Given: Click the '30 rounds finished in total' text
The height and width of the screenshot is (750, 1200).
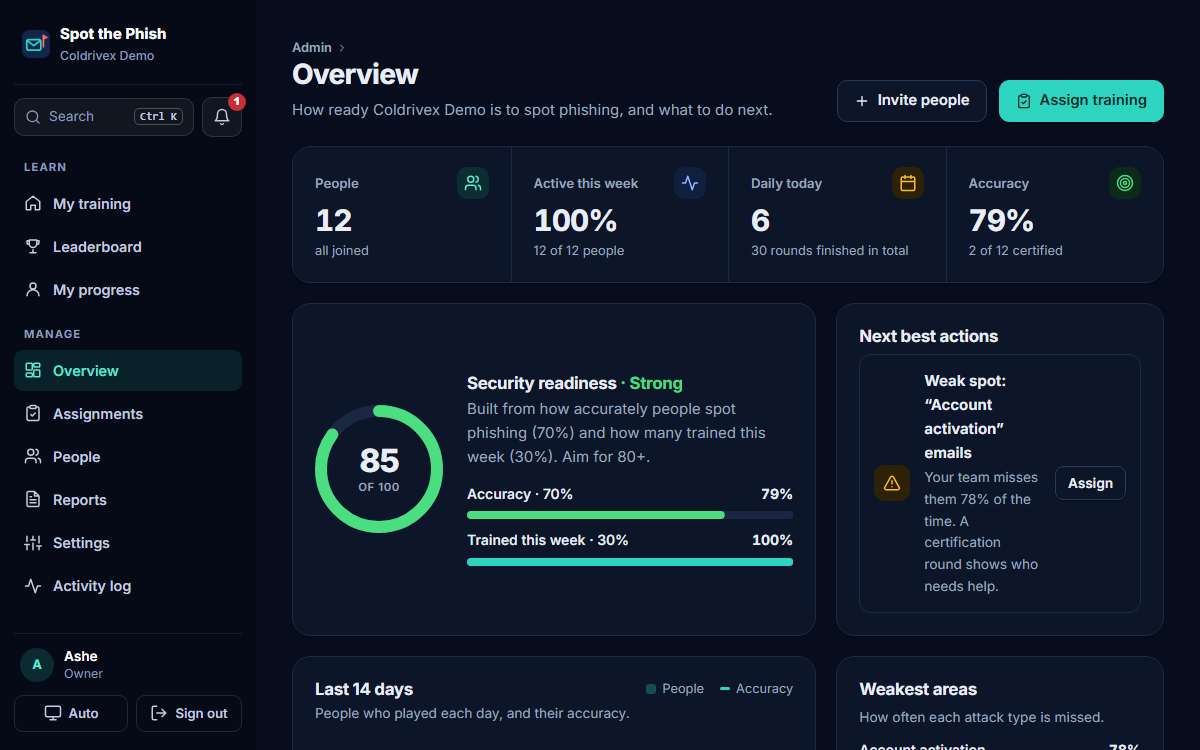Looking at the screenshot, I should (x=830, y=251).
